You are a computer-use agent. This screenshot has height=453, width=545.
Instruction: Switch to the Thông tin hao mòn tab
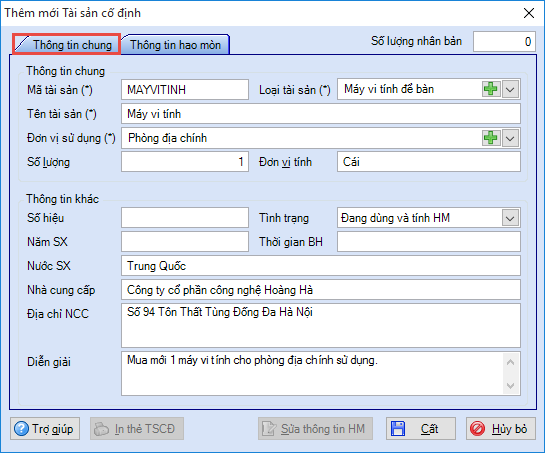coord(175,45)
